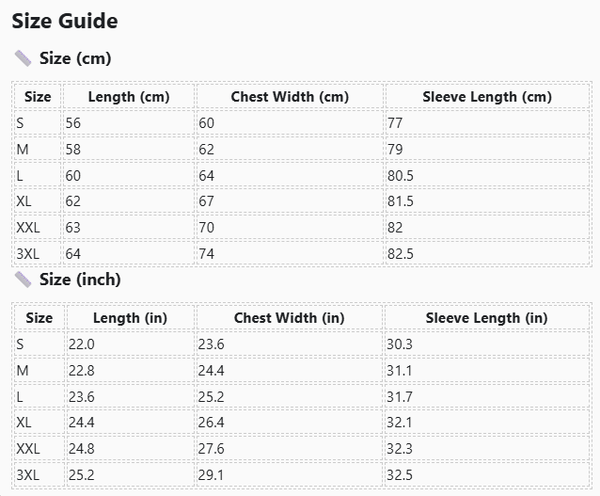
Task: Select the XXL size cell in inch table
Action: click(x=28, y=449)
